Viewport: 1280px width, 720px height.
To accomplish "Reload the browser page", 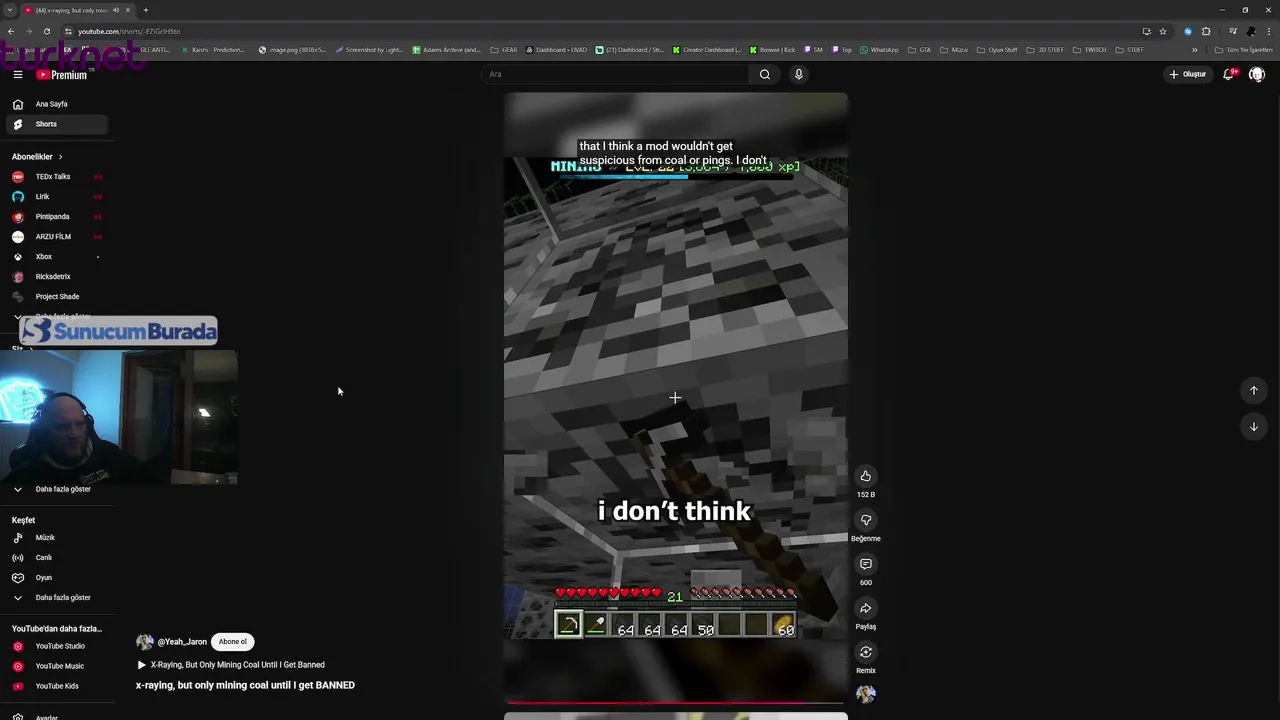I will (46, 31).
